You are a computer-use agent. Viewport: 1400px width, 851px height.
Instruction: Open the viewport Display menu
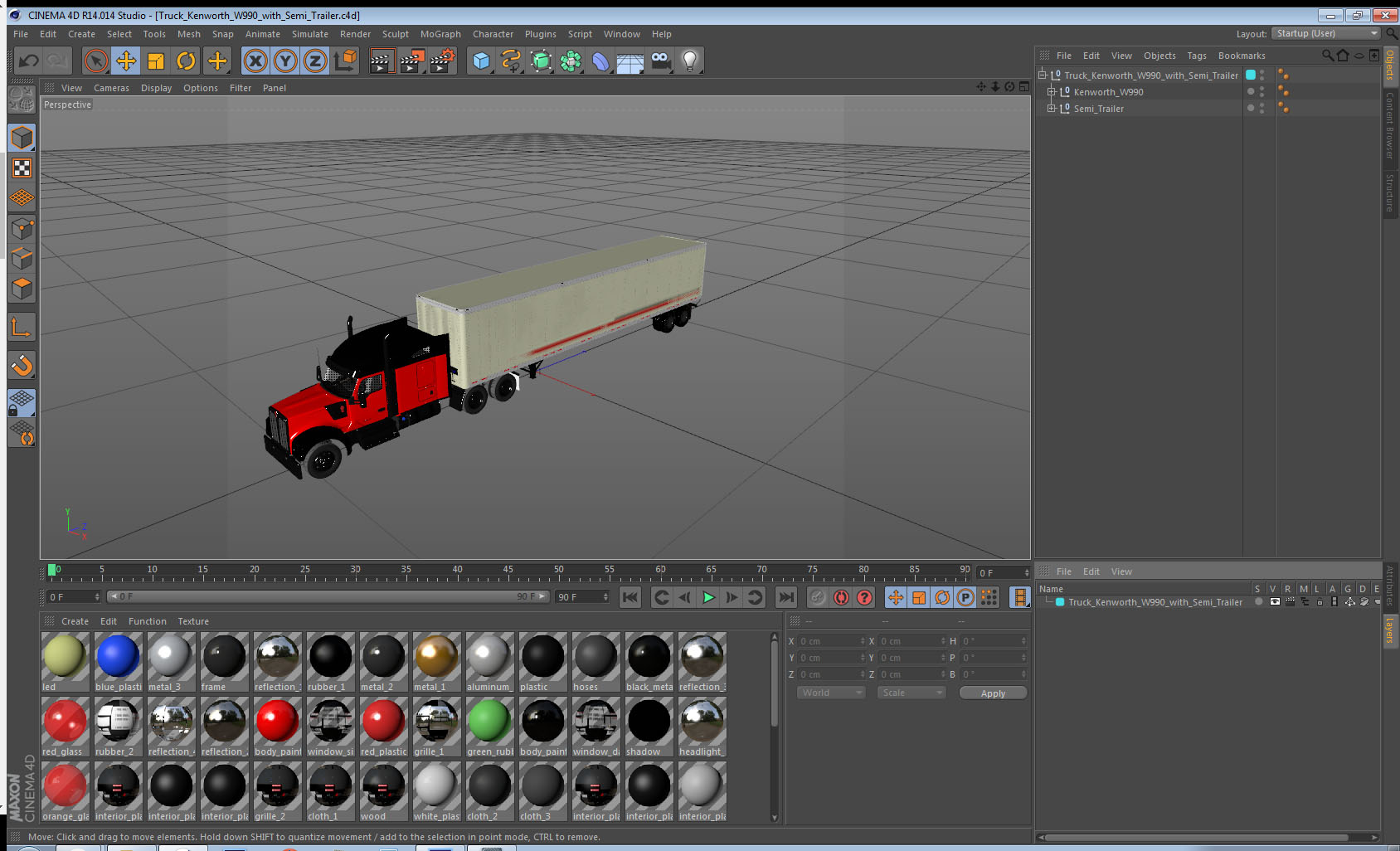click(x=156, y=88)
